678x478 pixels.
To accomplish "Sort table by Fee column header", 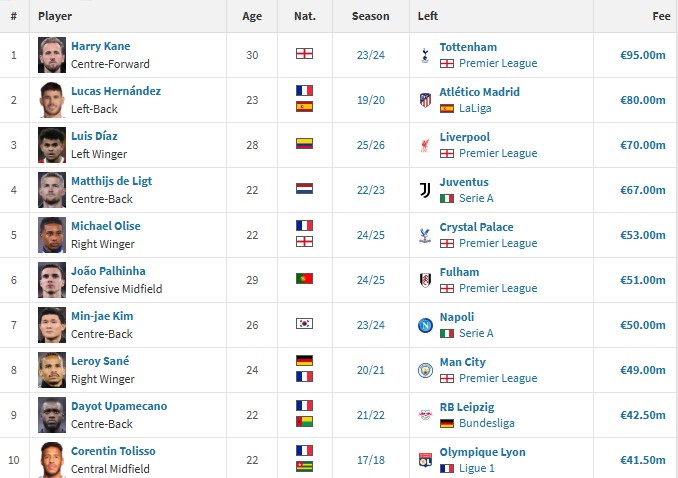I will coord(661,16).
